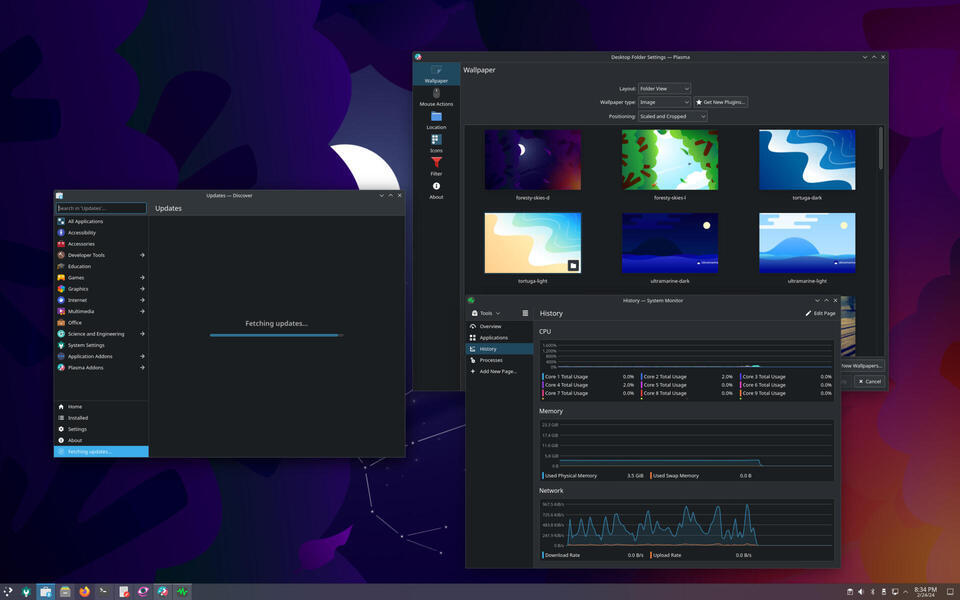Switch to Processes page in System Monitor
The image size is (960, 600).
[x=499, y=360]
